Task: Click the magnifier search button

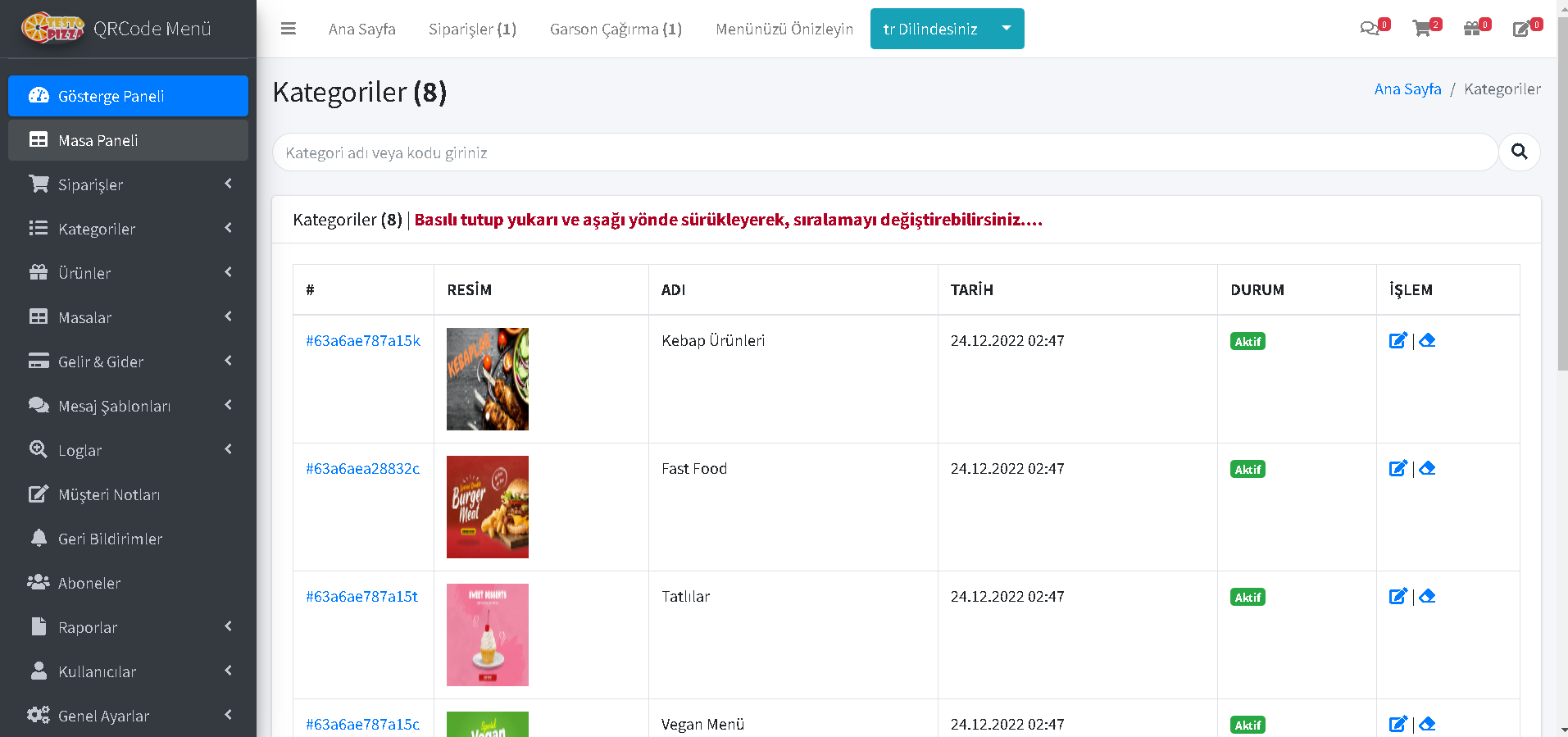Action: coord(1519,152)
